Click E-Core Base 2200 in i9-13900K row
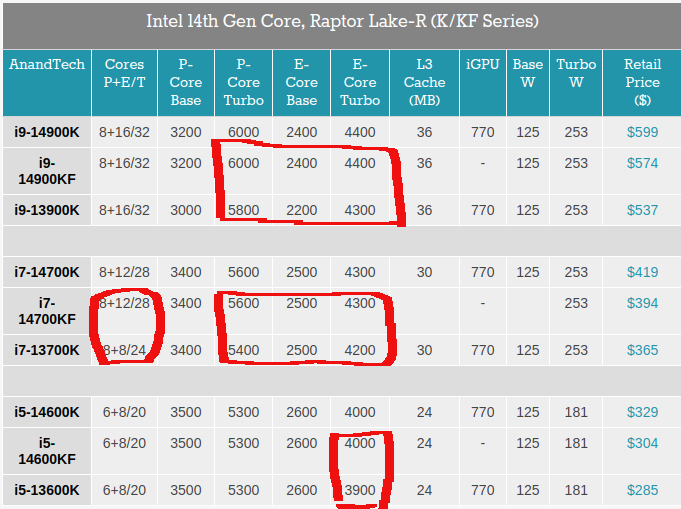 (x=301, y=210)
